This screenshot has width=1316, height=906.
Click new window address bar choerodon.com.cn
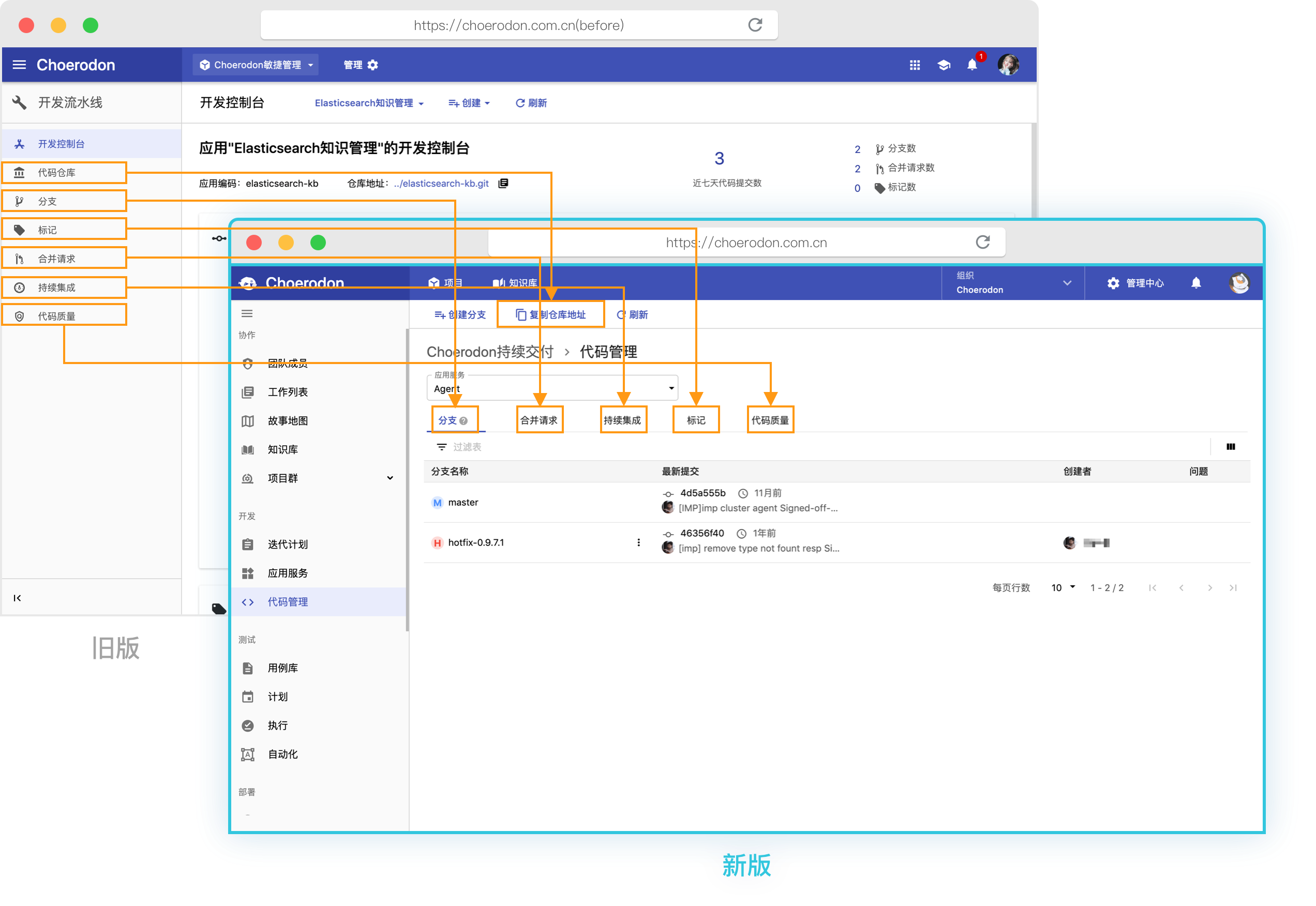pyautogui.click(x=746, y=243)
